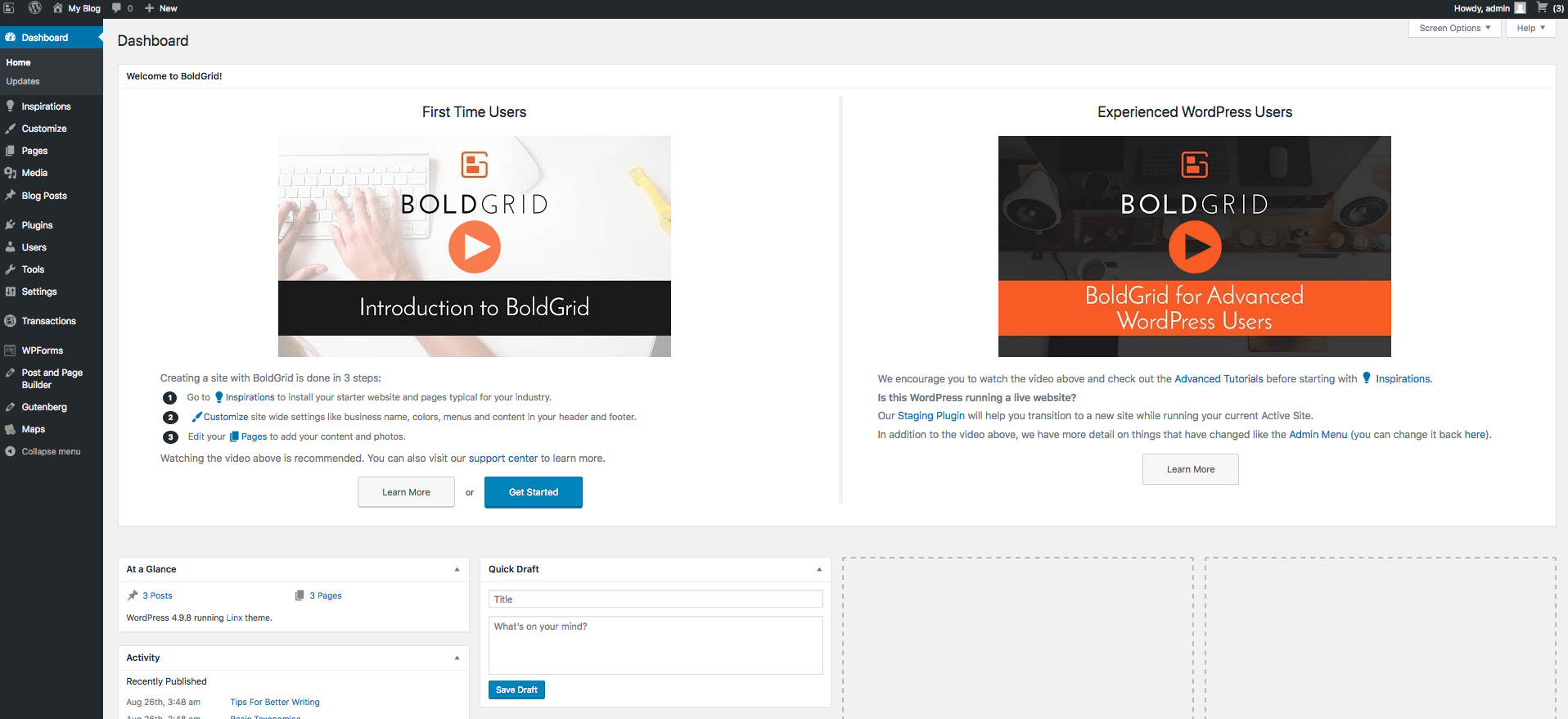Screen dimensions: 1568x719
Task: Click the Tools wrench icon in sidebar
Action: coord(11,269)
